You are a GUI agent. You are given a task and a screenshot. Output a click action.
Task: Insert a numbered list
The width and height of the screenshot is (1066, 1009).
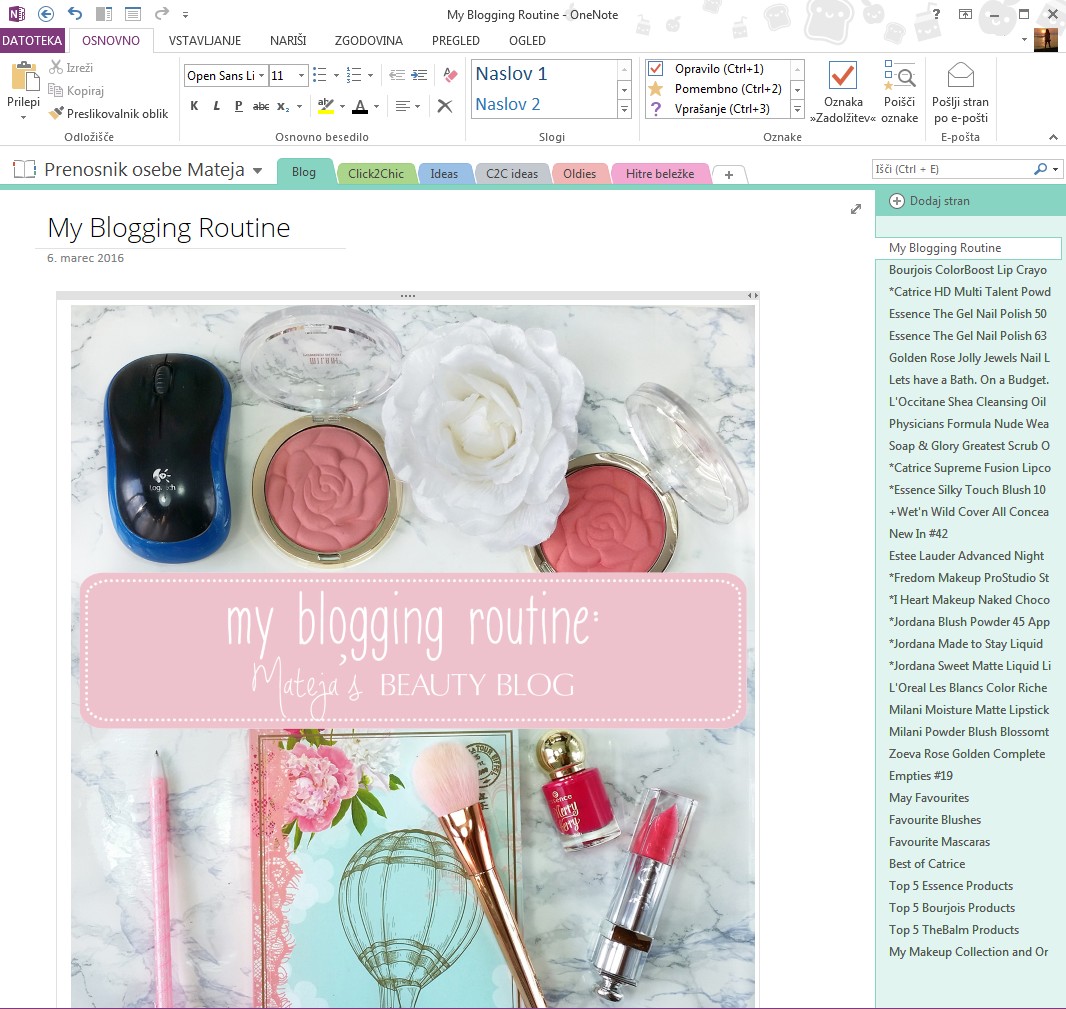[x=354, y=75]
